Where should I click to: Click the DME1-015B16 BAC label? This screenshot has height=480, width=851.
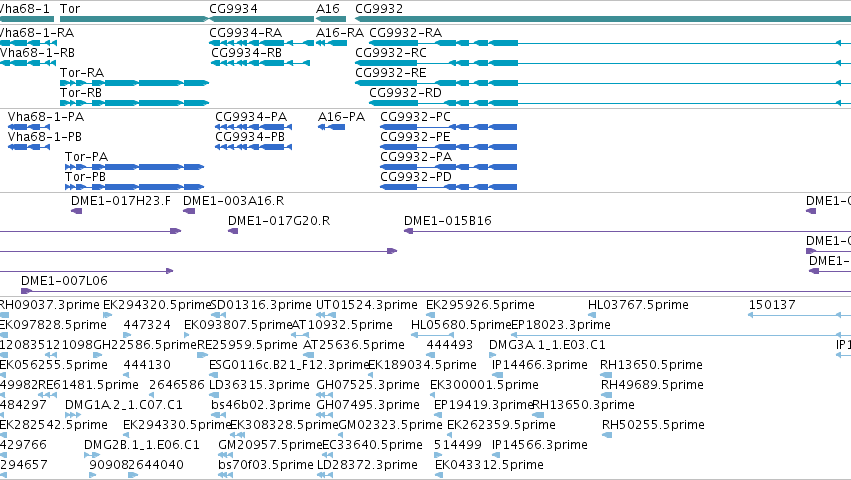448,221
